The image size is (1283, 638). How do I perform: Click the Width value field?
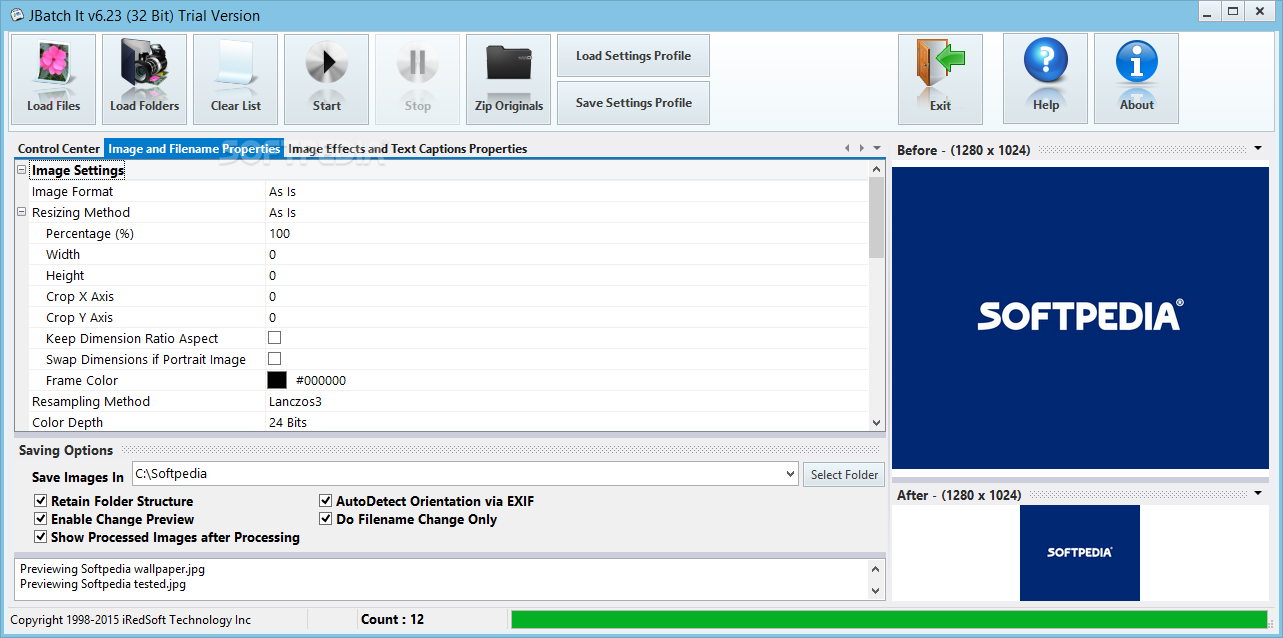[x=566, y=254]
